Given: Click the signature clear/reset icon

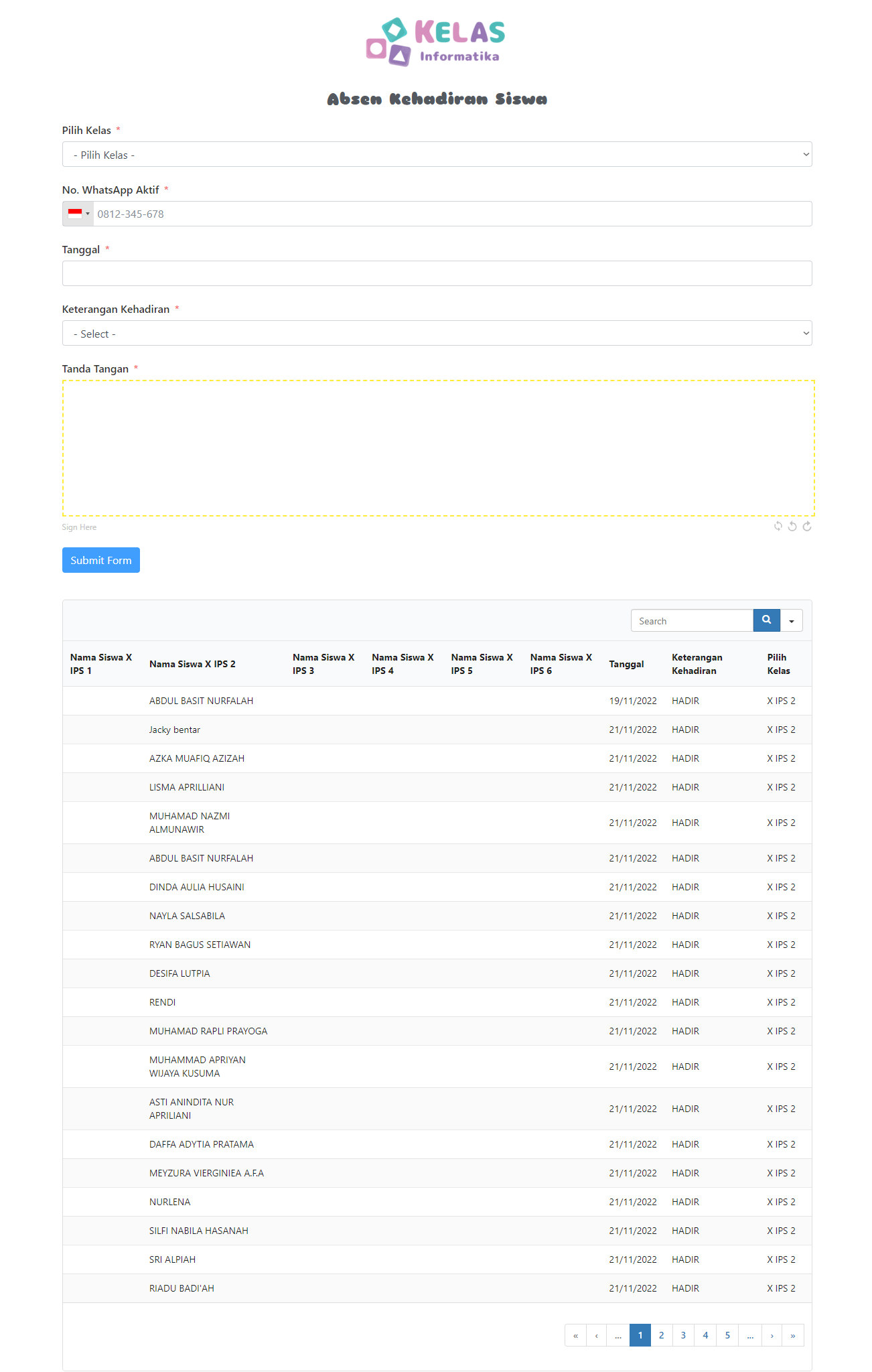Looking at the screenshot, I should 778,527.
